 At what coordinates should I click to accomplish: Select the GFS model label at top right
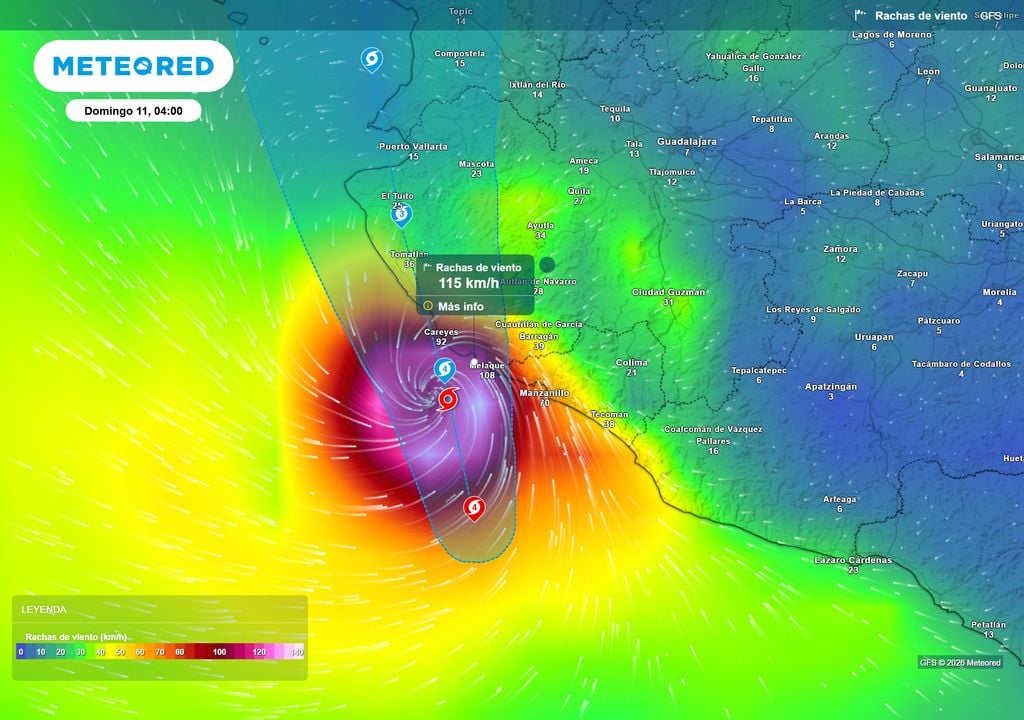pos(991,16)
